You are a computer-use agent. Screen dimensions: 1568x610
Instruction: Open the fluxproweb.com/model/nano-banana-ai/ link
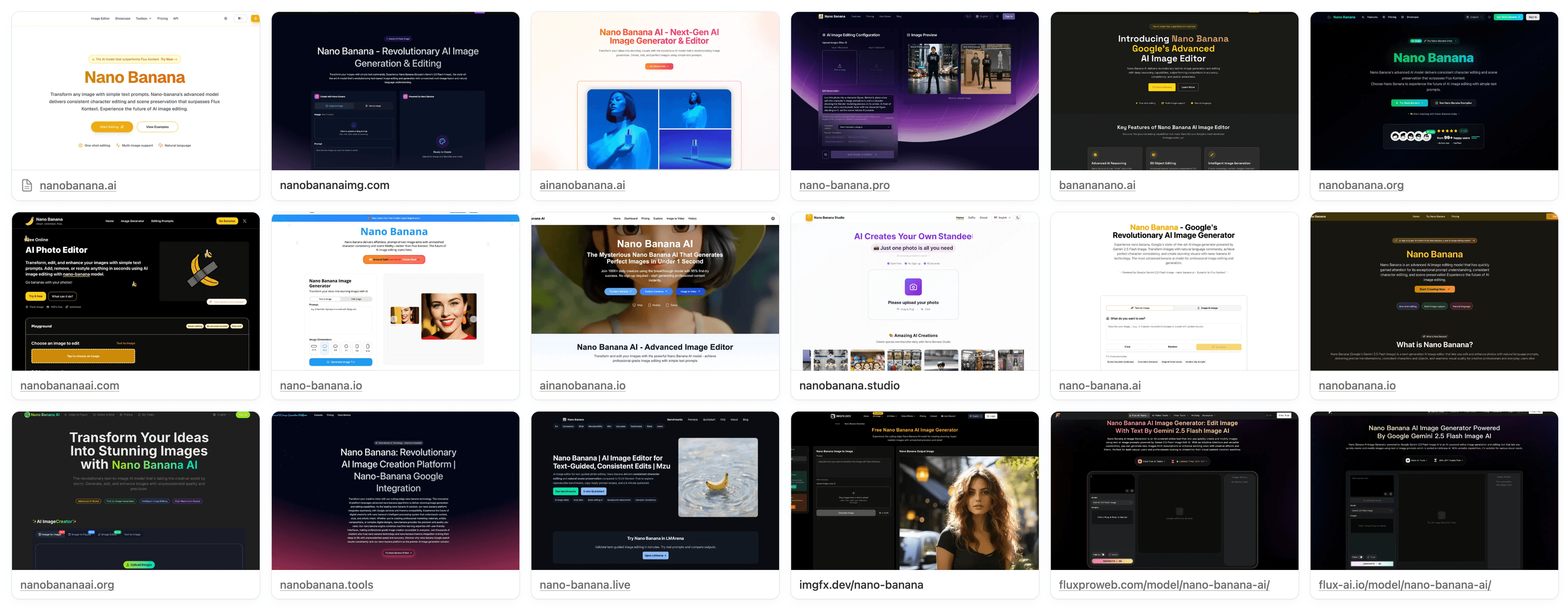click(1164, 584)
